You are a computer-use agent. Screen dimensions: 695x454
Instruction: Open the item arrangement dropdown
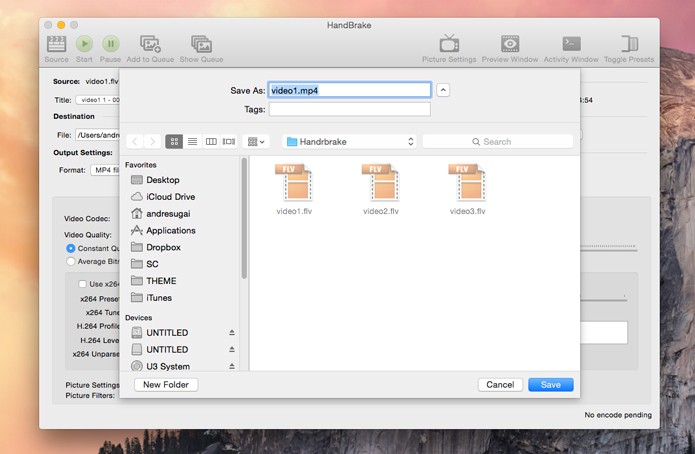point(256,141)
